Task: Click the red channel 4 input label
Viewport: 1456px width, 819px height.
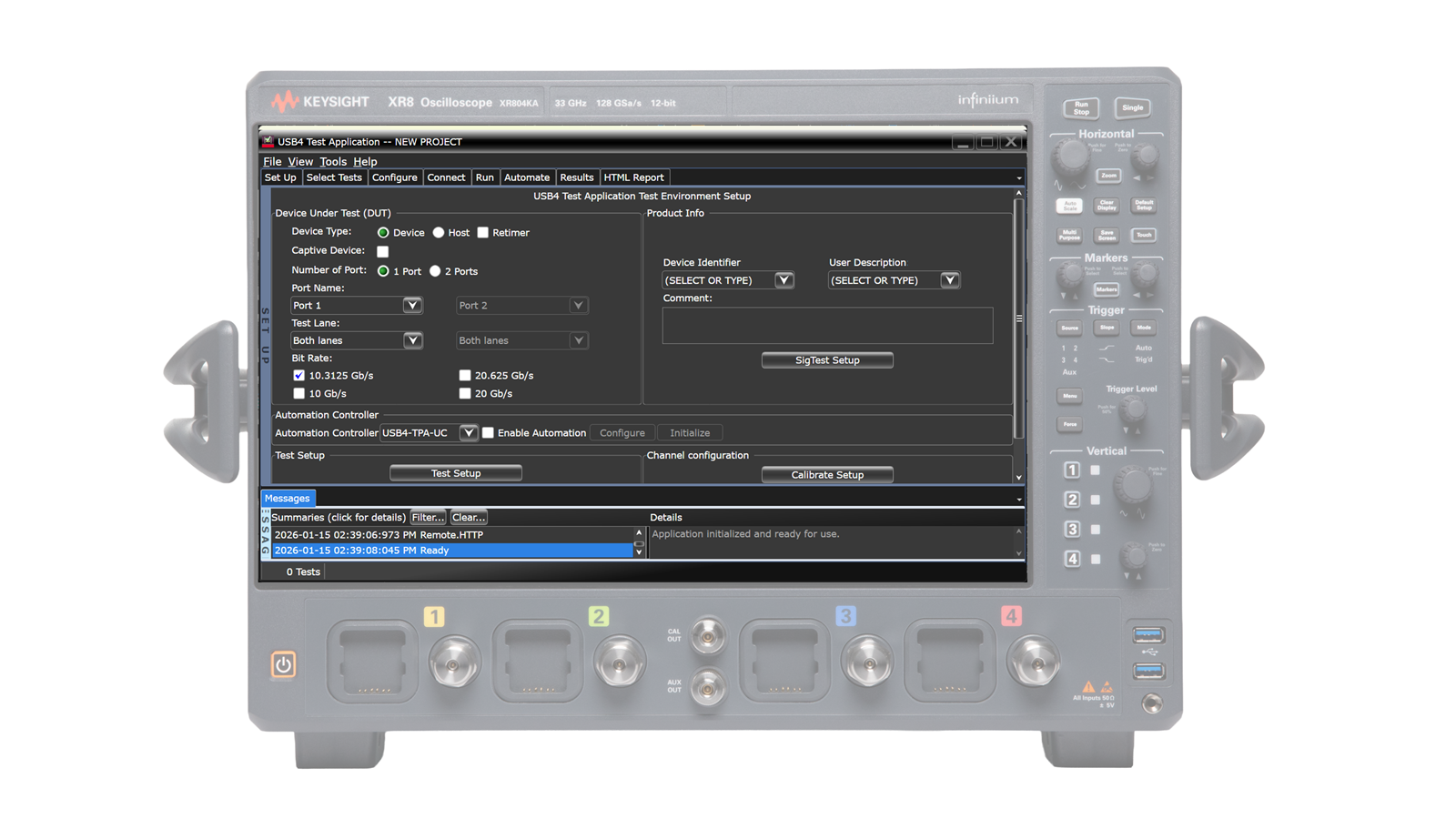Action: [1011, 617]
